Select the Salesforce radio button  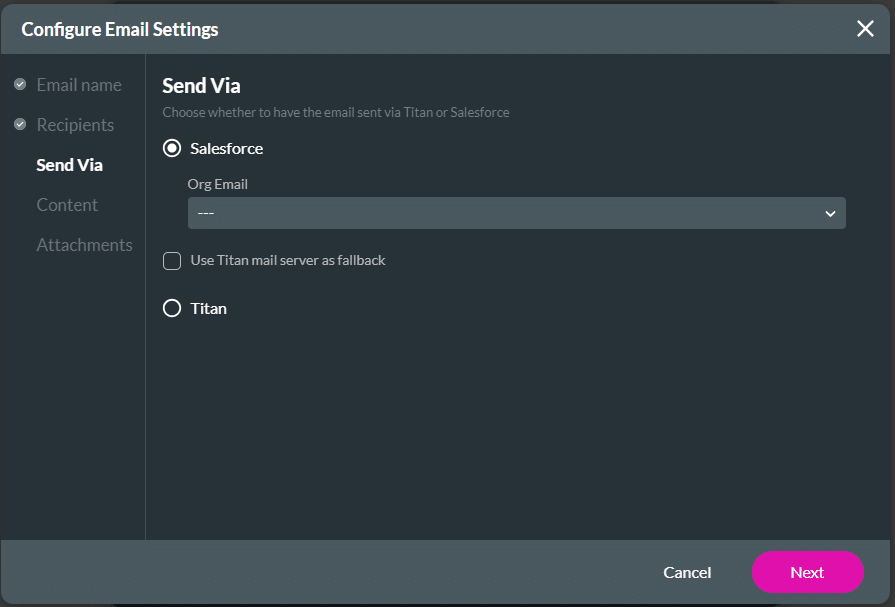(172, 149)
